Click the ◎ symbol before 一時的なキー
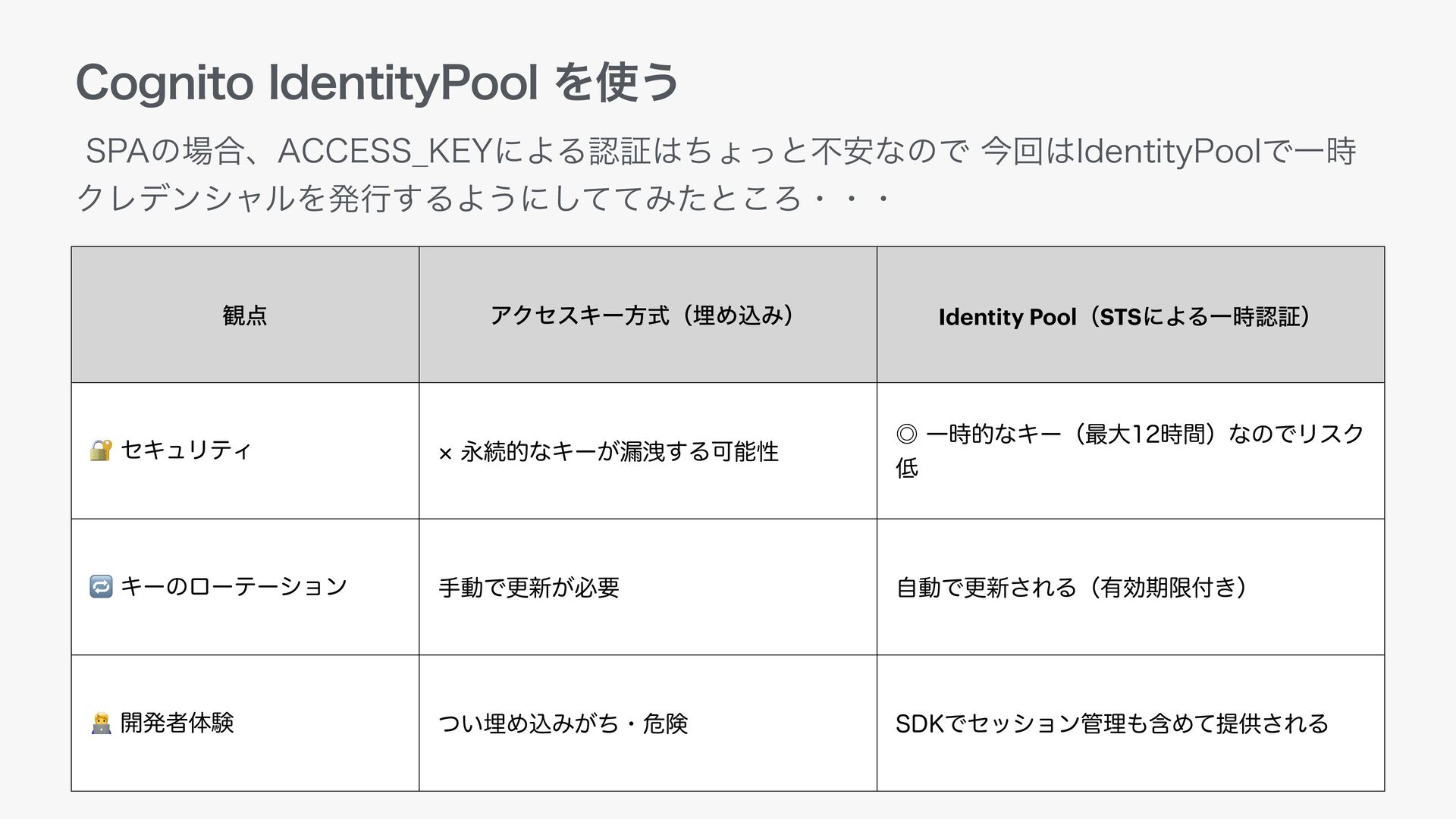The height and width of the screenshot is (819, 1456). click(906, 435)
